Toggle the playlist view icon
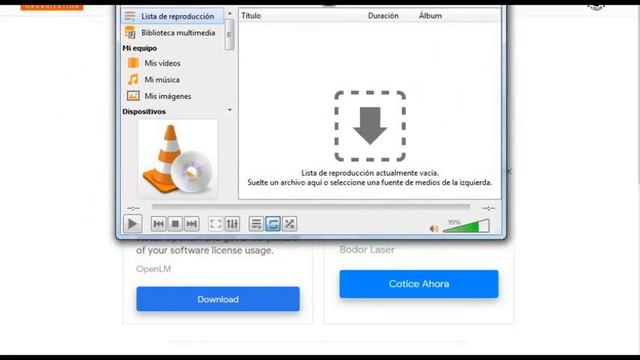The width and height of the screenshot is (640, 360). (x=256, y=224)
